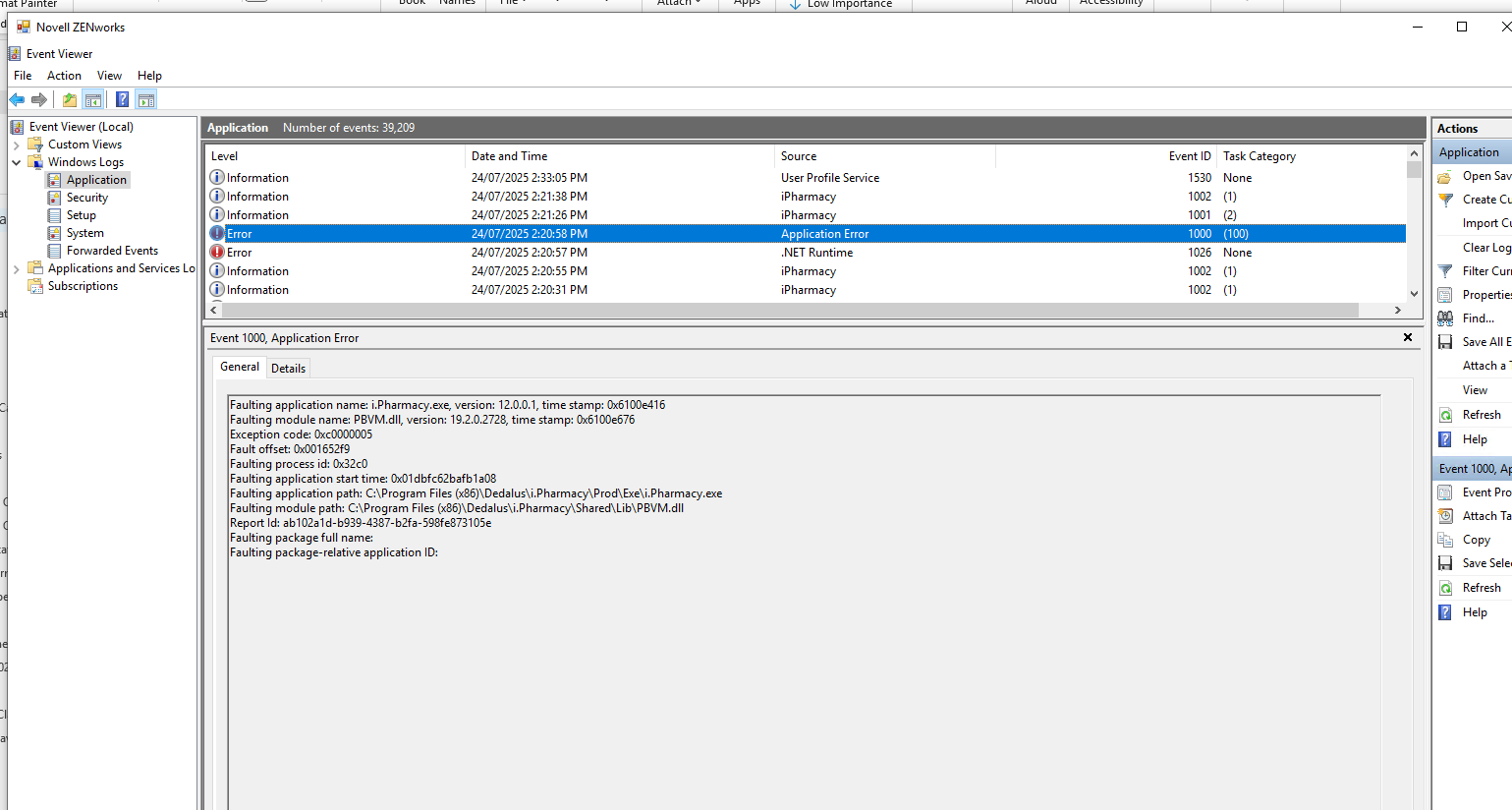Click the Attach Task to Event icon

pyautogui.click(x=1445, y=516)
